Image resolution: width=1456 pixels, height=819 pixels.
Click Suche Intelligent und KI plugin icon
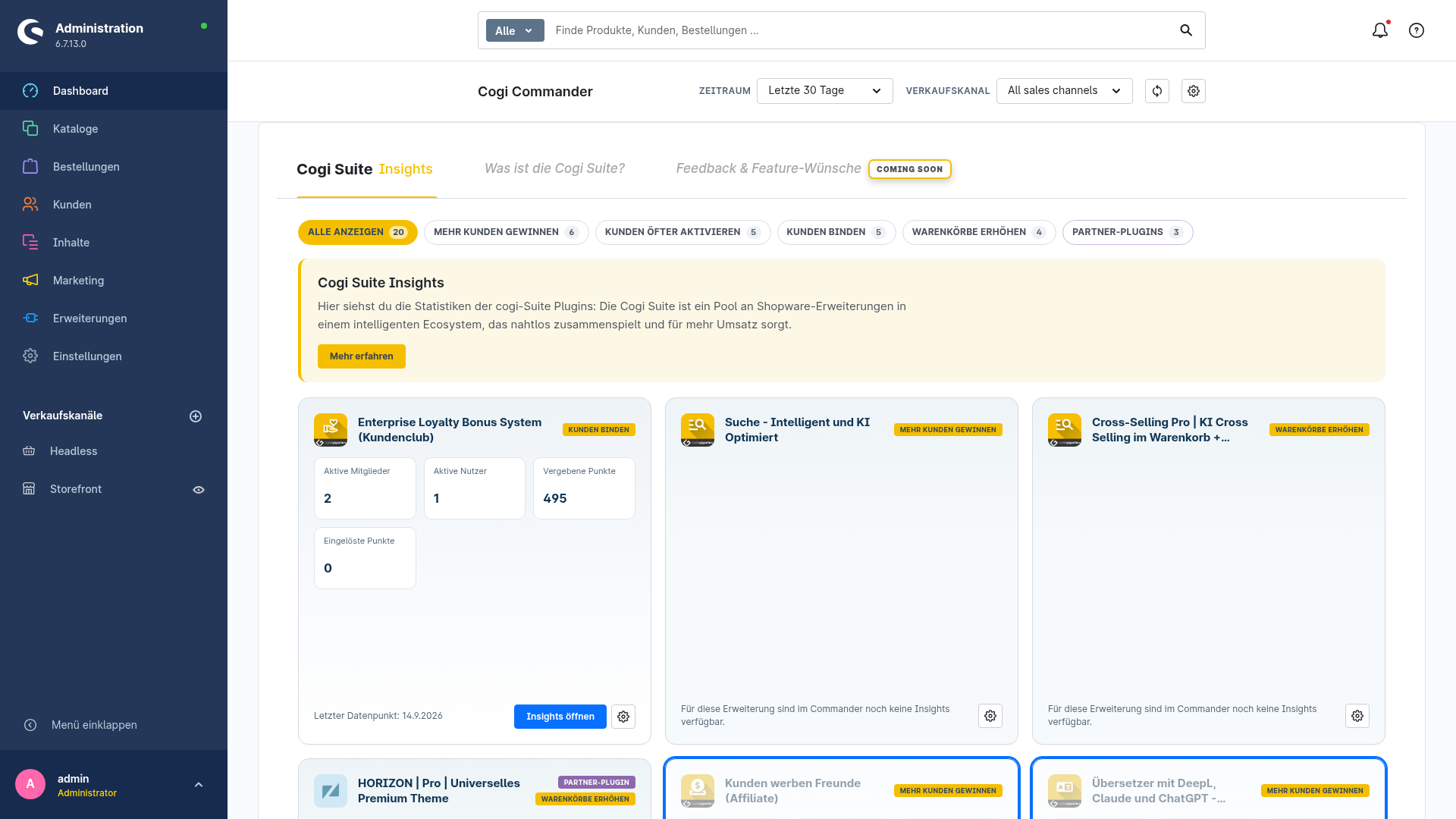point(698,430)
